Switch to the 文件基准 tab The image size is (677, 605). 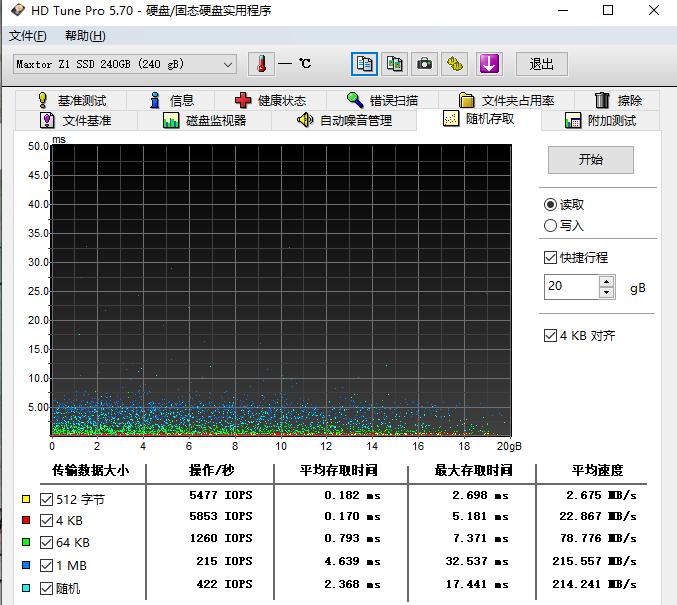pos(76,120)
